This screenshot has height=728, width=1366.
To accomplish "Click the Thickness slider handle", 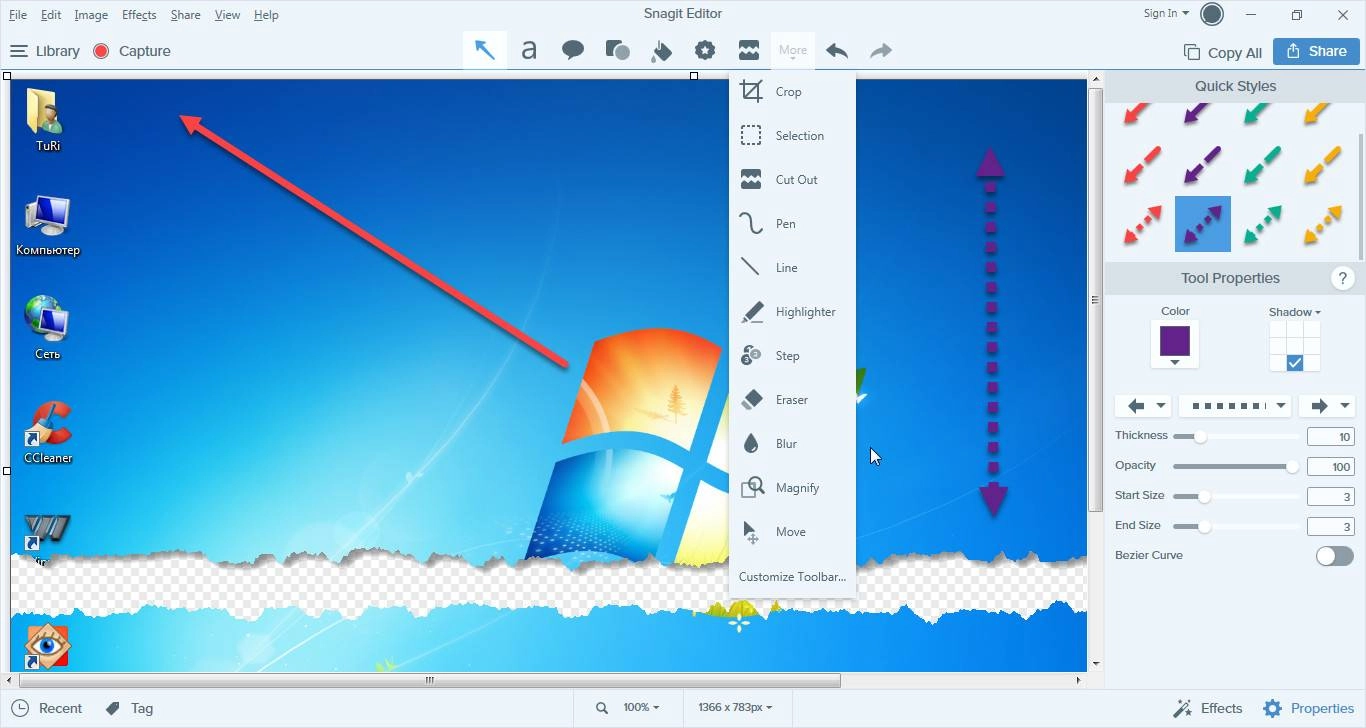I will tap(1200, 436).
